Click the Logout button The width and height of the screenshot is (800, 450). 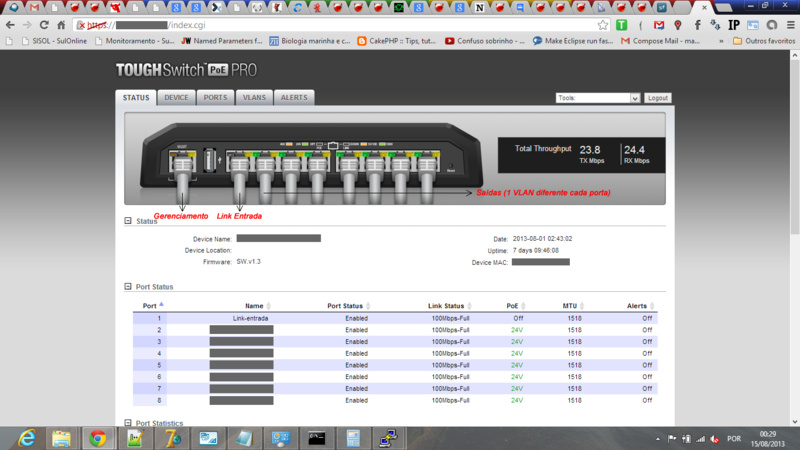coord(658,98)
